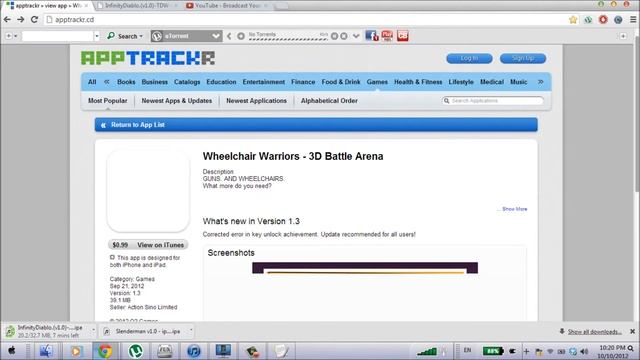This screenshot has height=360, width=640.
Task: Click the 10:20 PM clock in the tray
Action: (x=612, y=348)
